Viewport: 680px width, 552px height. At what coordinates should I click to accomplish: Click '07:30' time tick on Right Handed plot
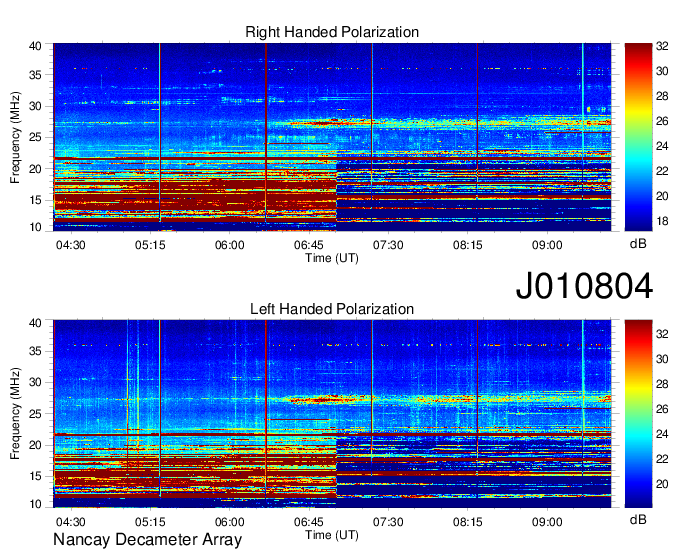coord(388,245)
